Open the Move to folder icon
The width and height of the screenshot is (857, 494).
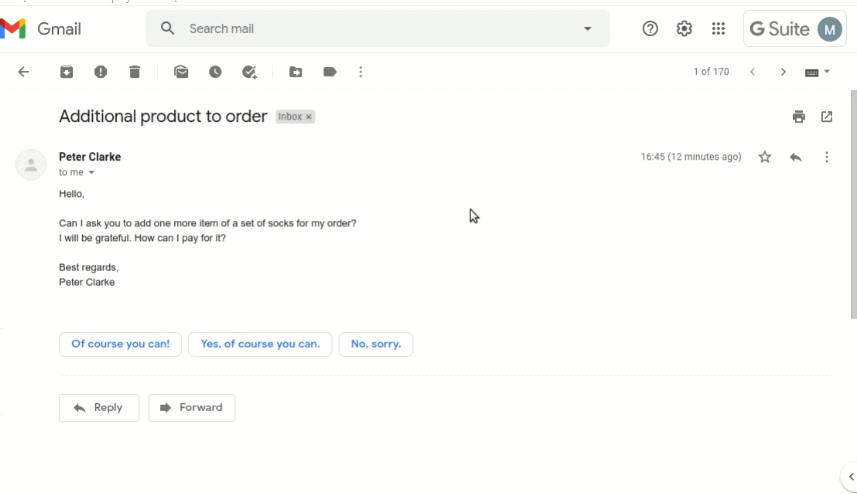296,72
